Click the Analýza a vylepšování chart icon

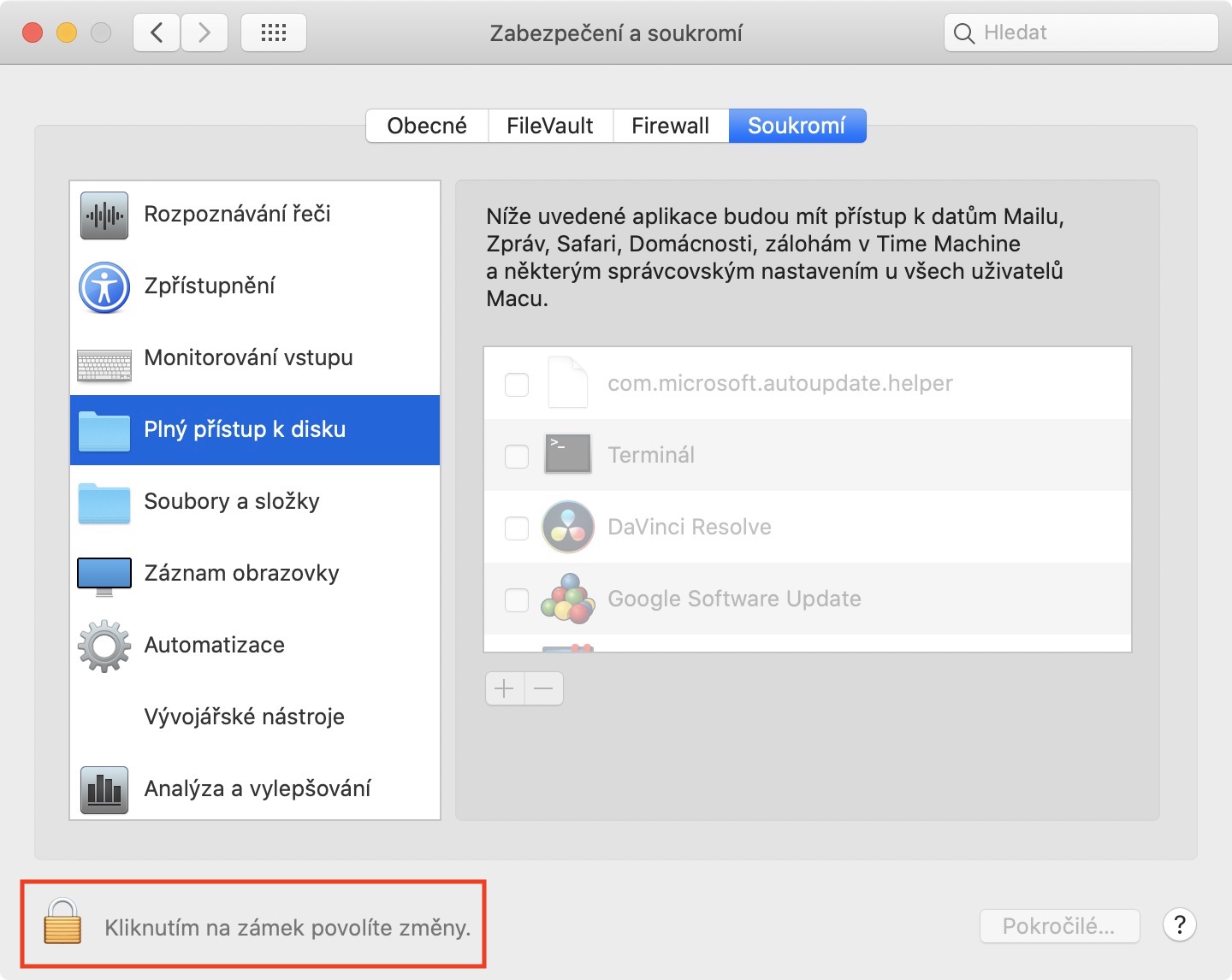(104, 789)
